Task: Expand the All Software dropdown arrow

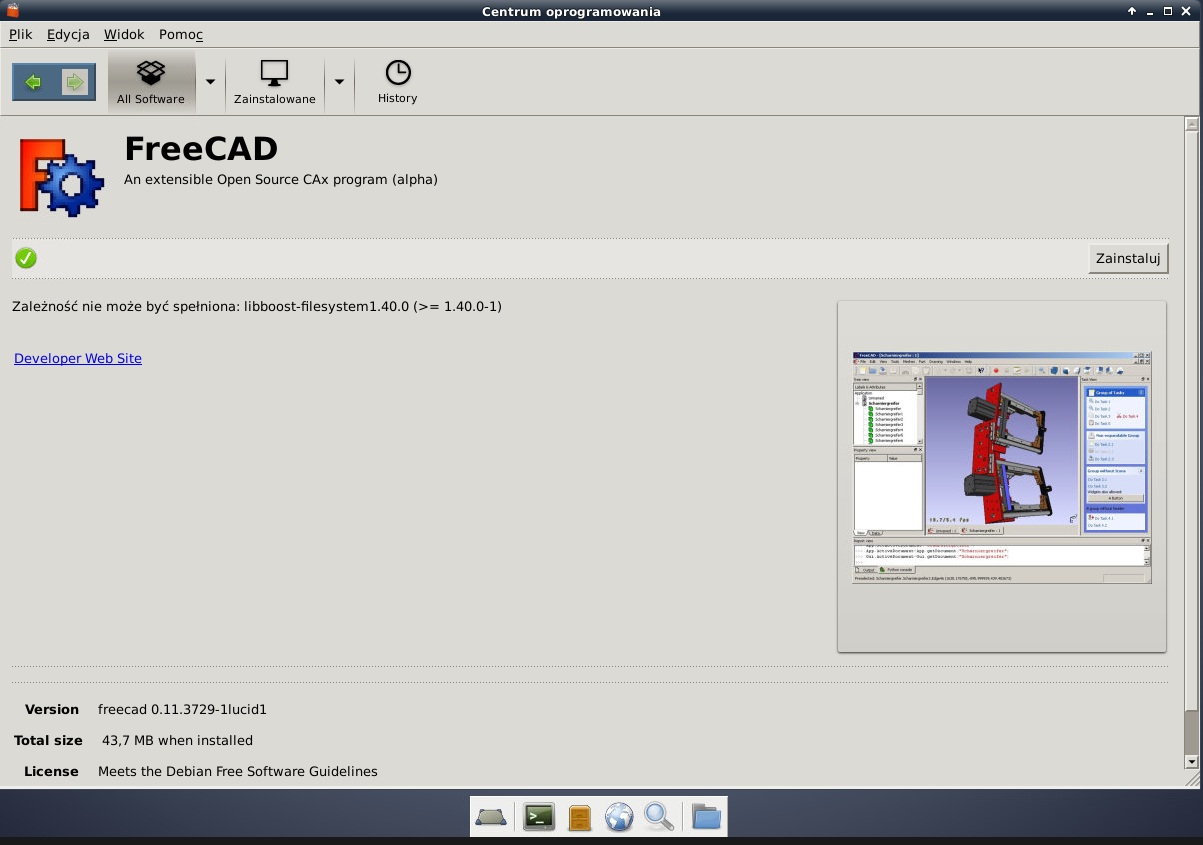Action: (210, 81)
